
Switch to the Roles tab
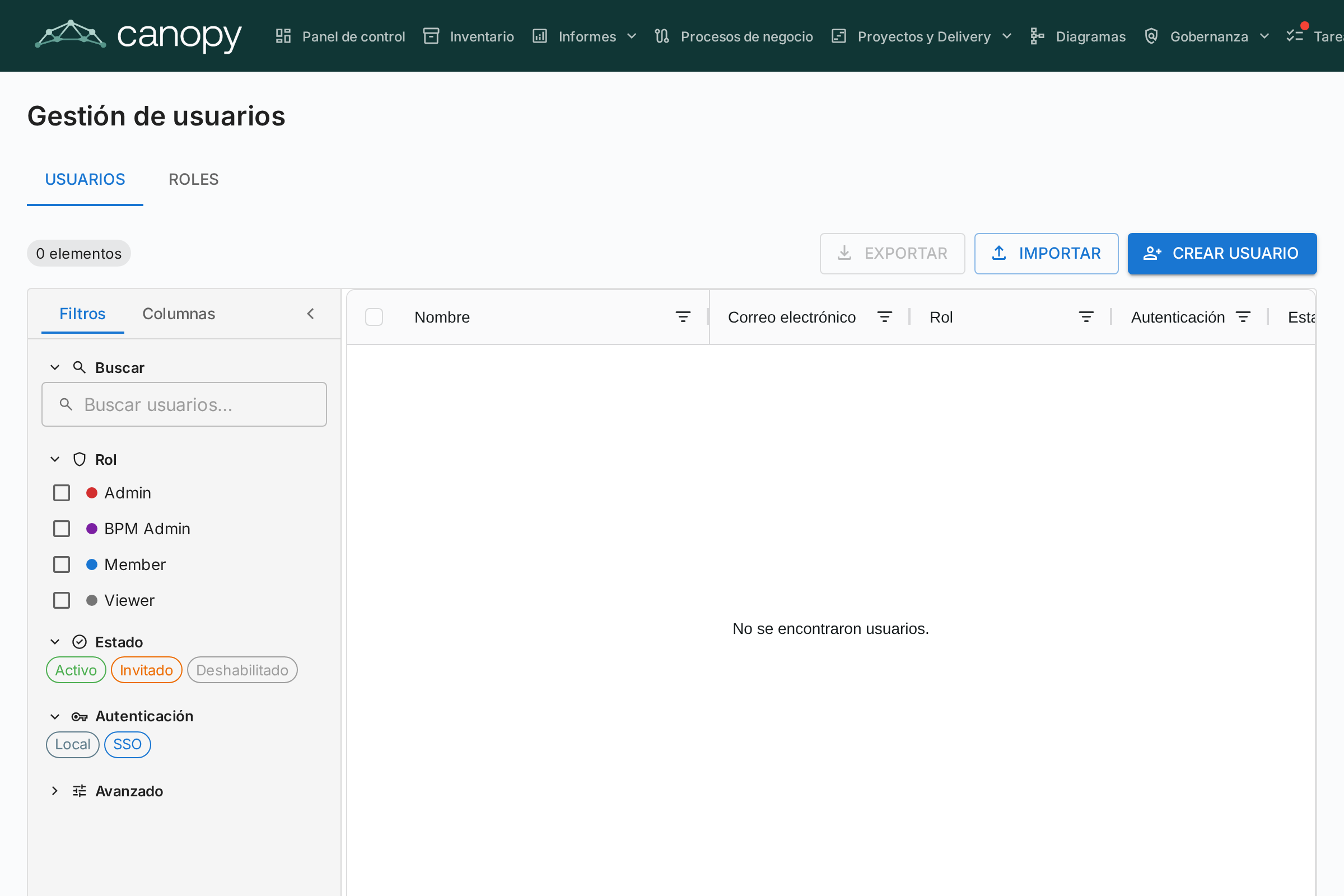[x=194, y=180]
